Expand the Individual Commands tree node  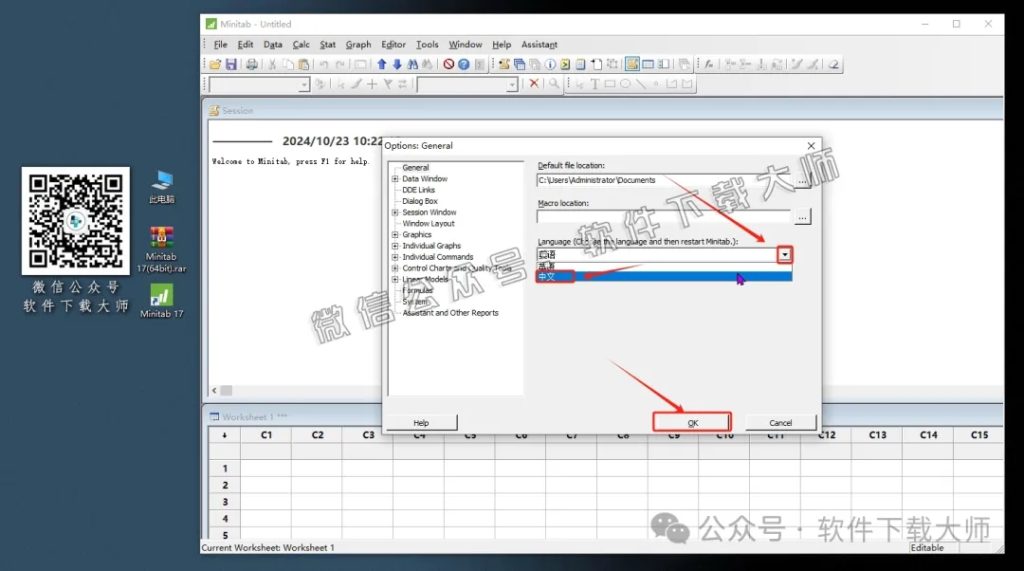click(x=395, y=257)
